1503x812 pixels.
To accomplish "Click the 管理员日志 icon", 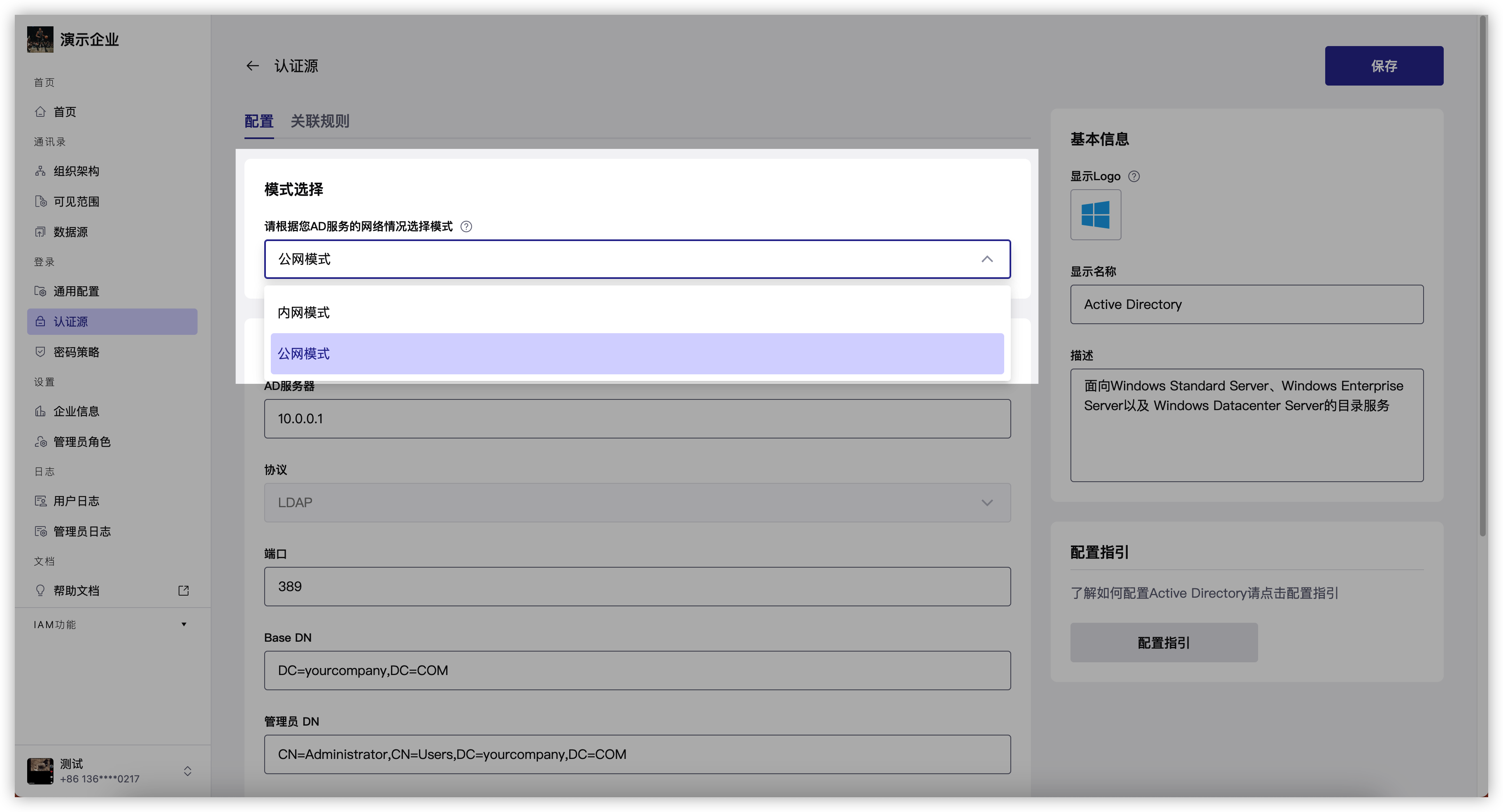I will click(x=40, y=531).
